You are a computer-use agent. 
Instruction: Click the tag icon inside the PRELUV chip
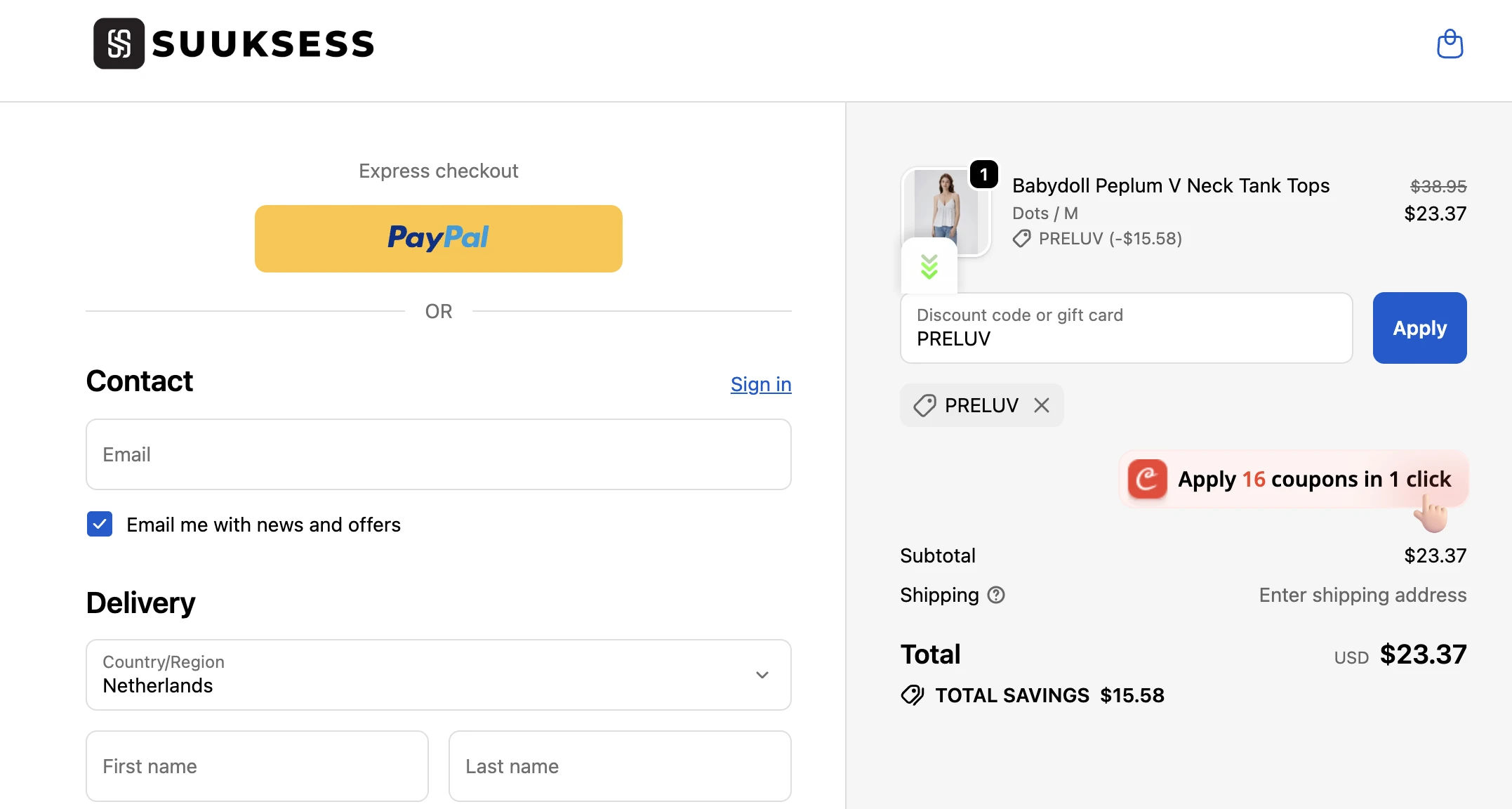(925, 405)
